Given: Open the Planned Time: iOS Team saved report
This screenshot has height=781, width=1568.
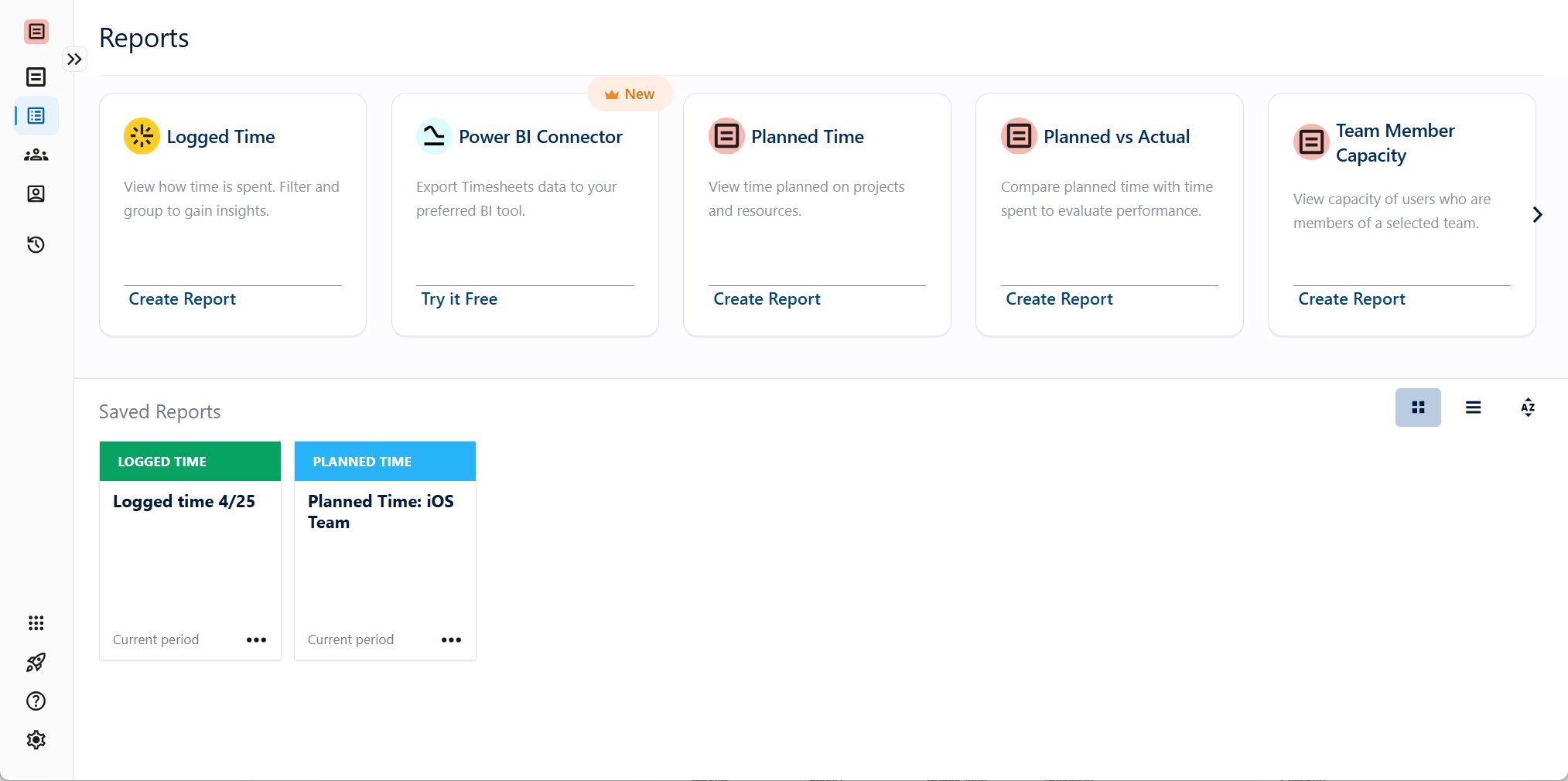Looking at the screenshot, I should point(381,512).
